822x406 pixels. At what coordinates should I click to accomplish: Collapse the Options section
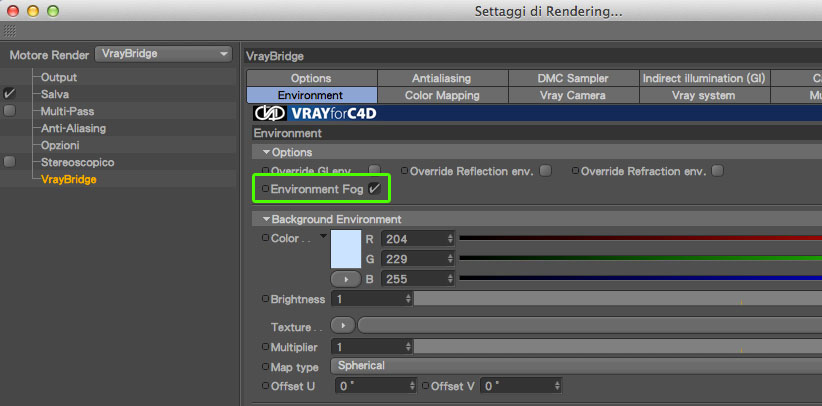click(x=267, y=152)
